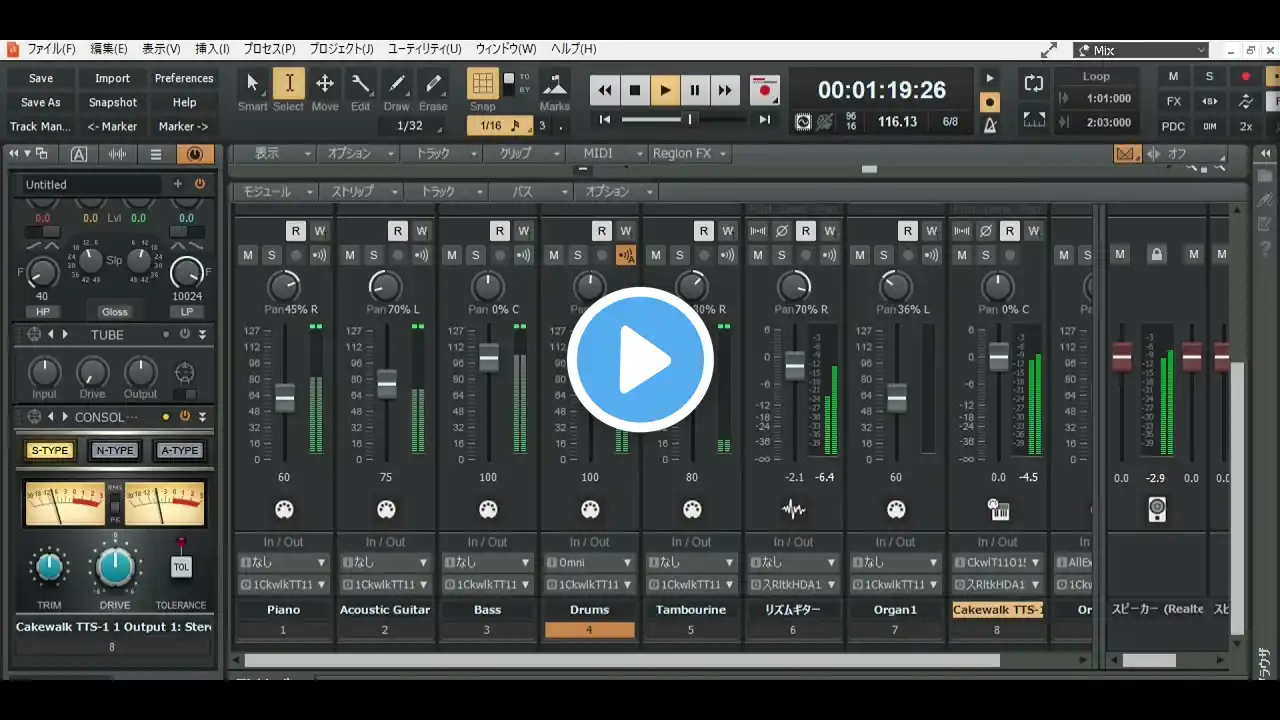The height and width of the screenshot is (720, 1280).
Task: Toggle automation read on Piano strip
Action: tap(296, 231)
